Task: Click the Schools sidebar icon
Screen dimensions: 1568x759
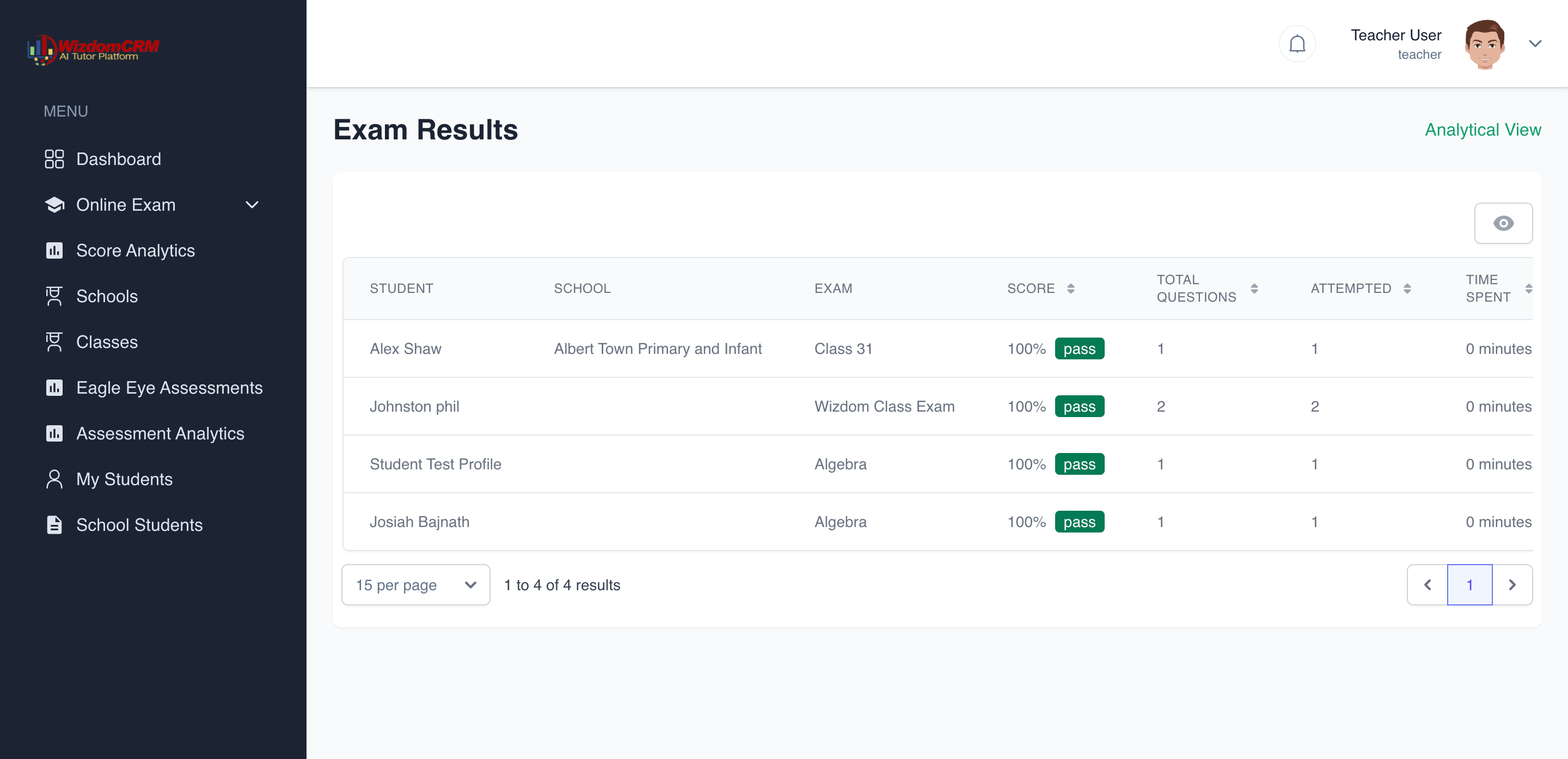Action: pos(54,296)
